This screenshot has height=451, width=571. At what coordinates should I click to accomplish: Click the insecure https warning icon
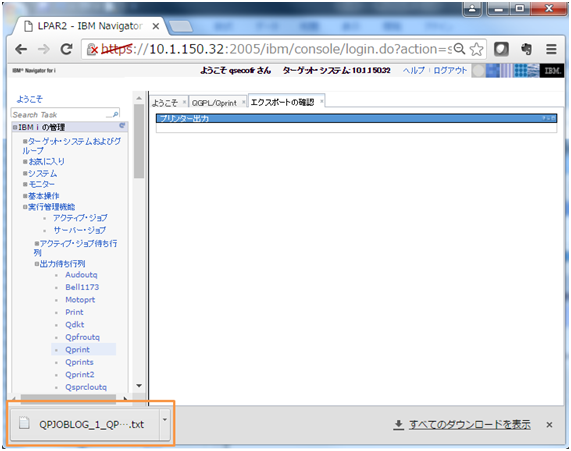[92, 50]
